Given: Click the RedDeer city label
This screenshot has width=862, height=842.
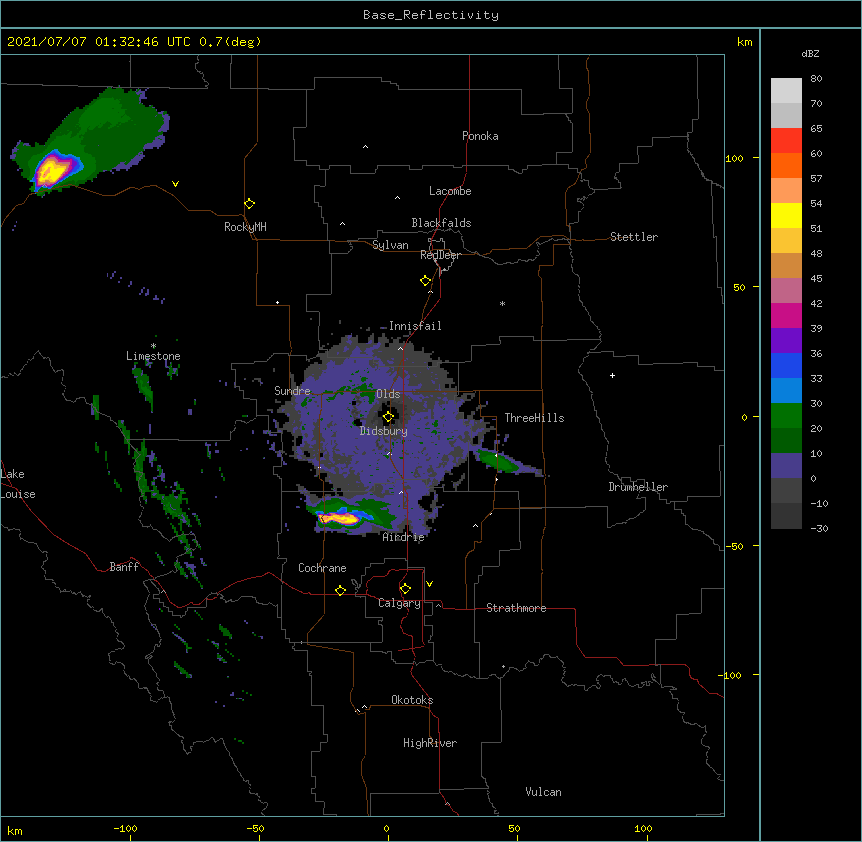Looking at the screenshot, I should tap(440, 255).
